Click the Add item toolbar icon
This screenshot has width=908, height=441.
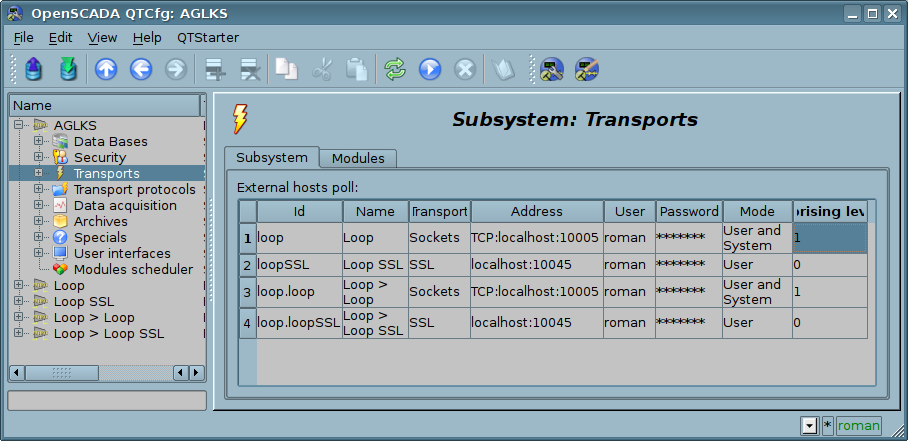point(215,70)
